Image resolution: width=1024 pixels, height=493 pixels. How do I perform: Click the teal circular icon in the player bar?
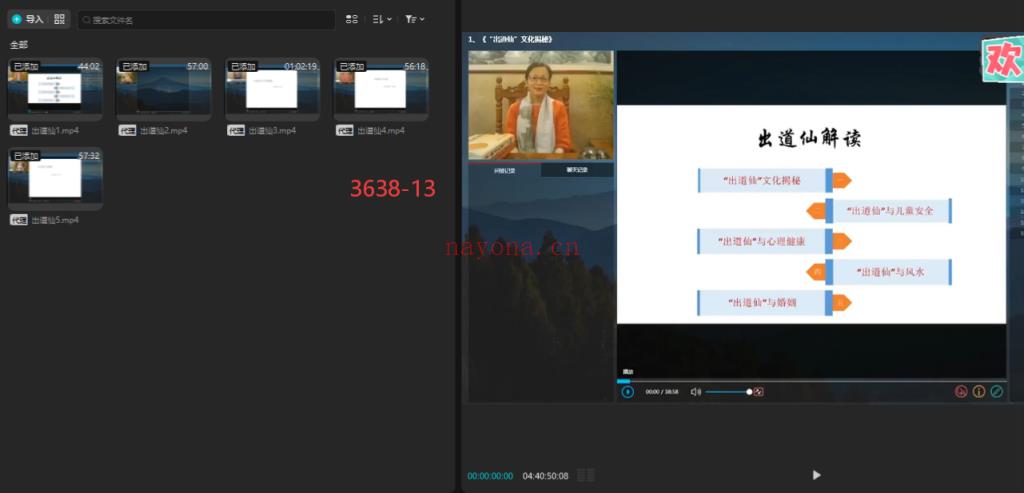[x=996, y=392]
